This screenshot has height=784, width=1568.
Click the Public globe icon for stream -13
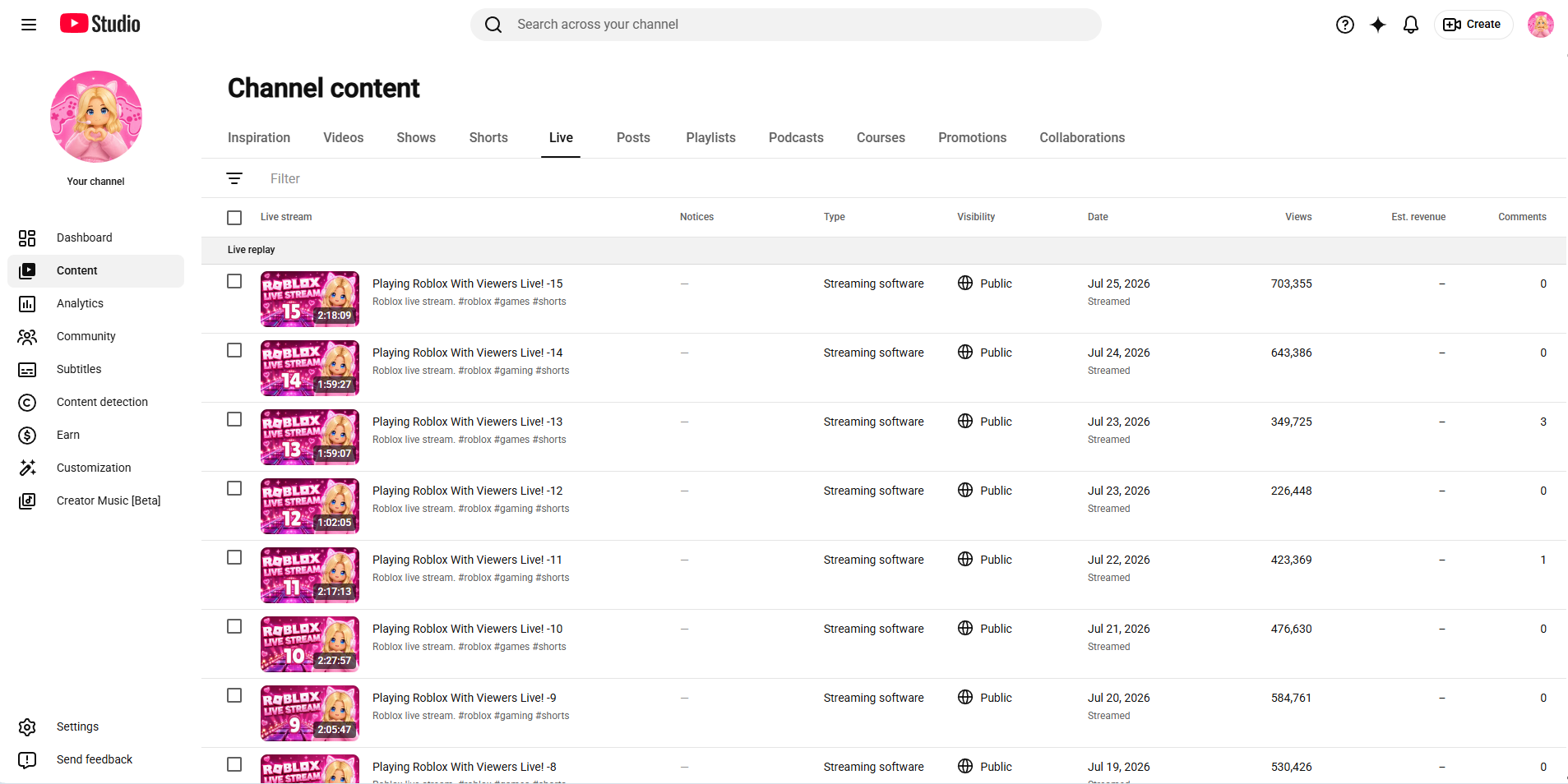[965, 421]
